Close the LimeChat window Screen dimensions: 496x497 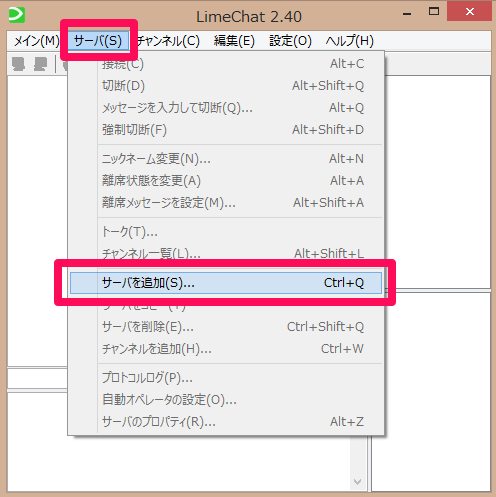470,12
